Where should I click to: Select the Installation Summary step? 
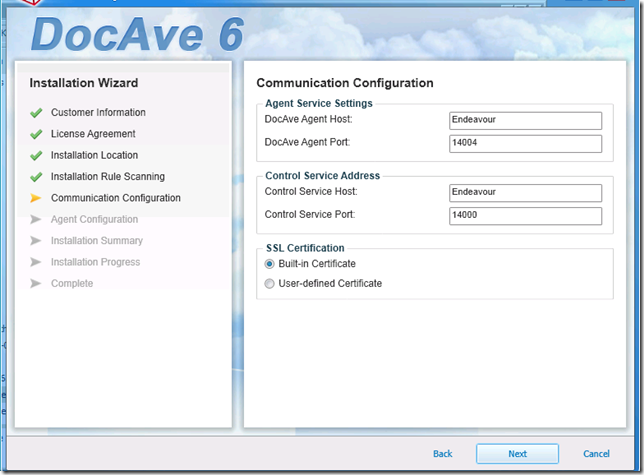click(97, 241)
